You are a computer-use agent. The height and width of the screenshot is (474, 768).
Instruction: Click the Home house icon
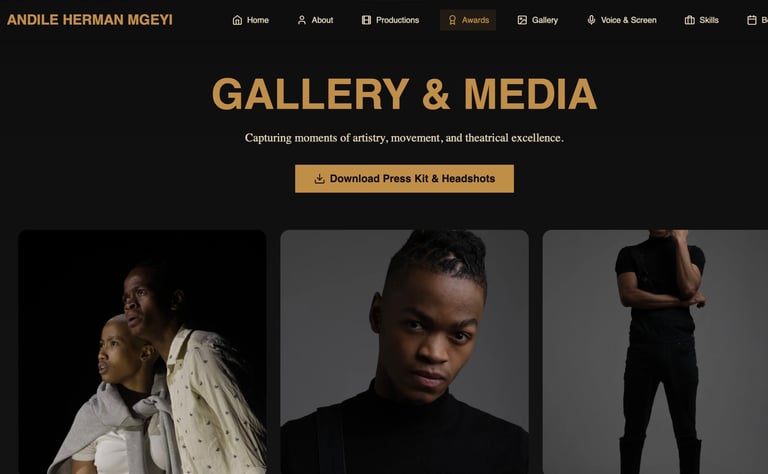click(237, 20)
